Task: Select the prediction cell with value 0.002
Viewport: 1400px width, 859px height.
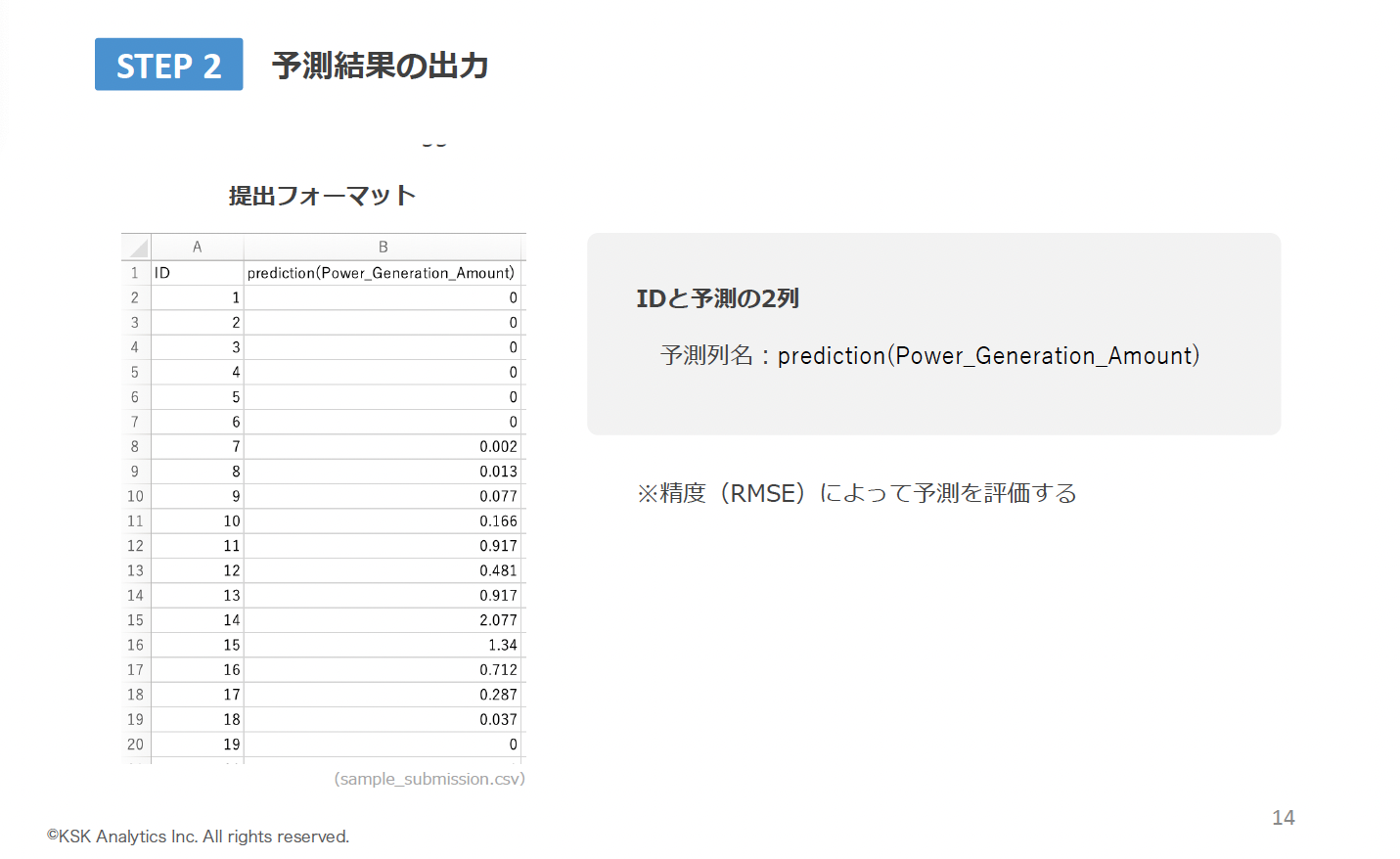Action: tap(383, 446)
